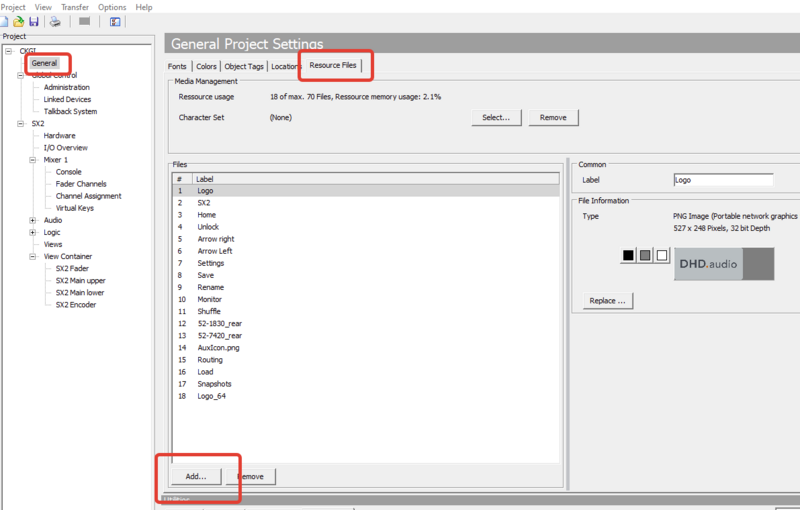Click the Label text field containing Logo
800x510 pixels.
click(x=723, y=180)
